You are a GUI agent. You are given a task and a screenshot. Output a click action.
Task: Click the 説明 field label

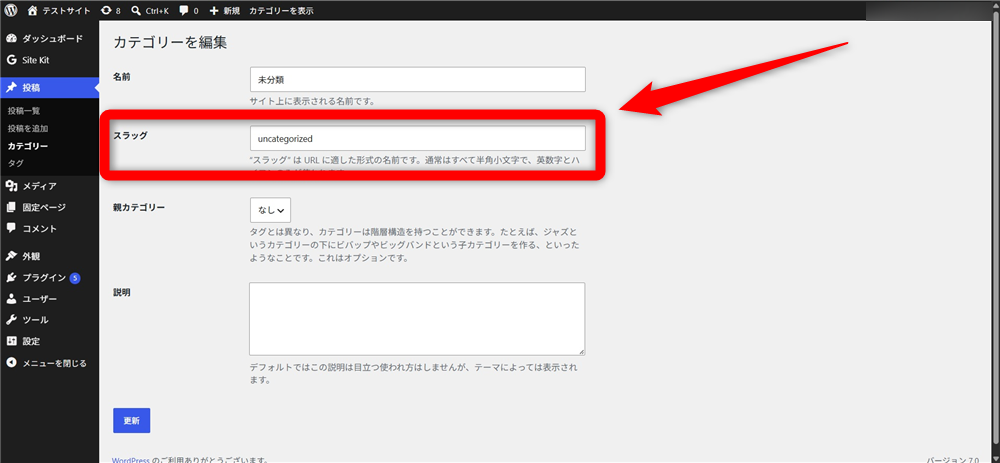(x=121, y=292)
